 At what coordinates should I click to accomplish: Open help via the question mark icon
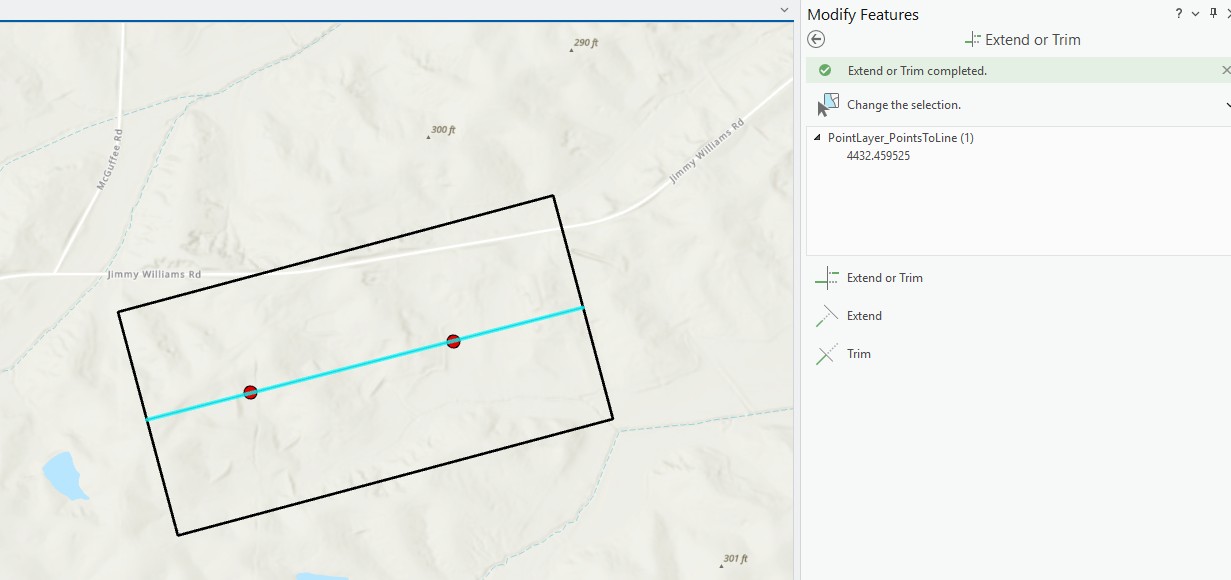click(1178, 14)
